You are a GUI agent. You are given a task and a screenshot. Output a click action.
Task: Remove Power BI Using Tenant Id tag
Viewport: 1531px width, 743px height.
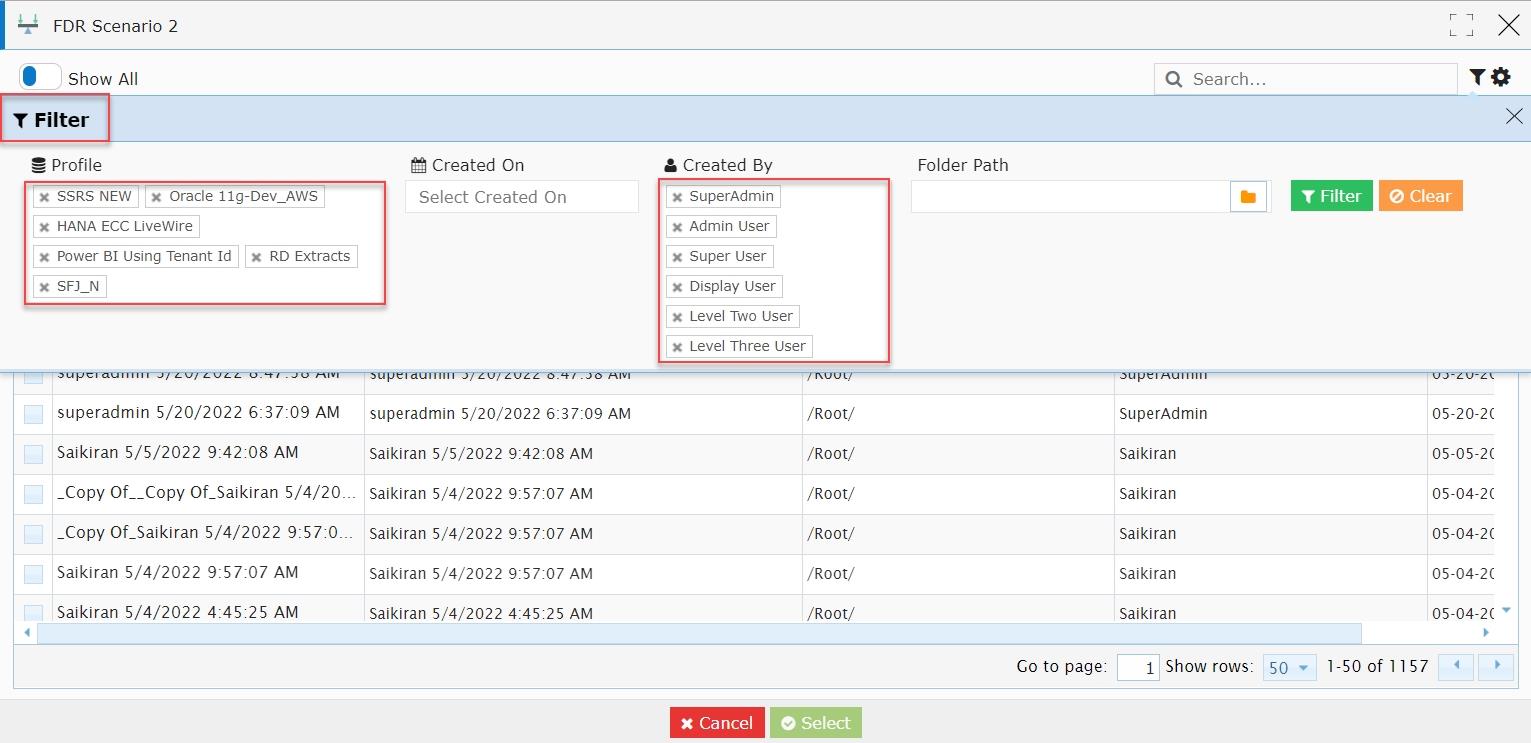coord(44,257)
